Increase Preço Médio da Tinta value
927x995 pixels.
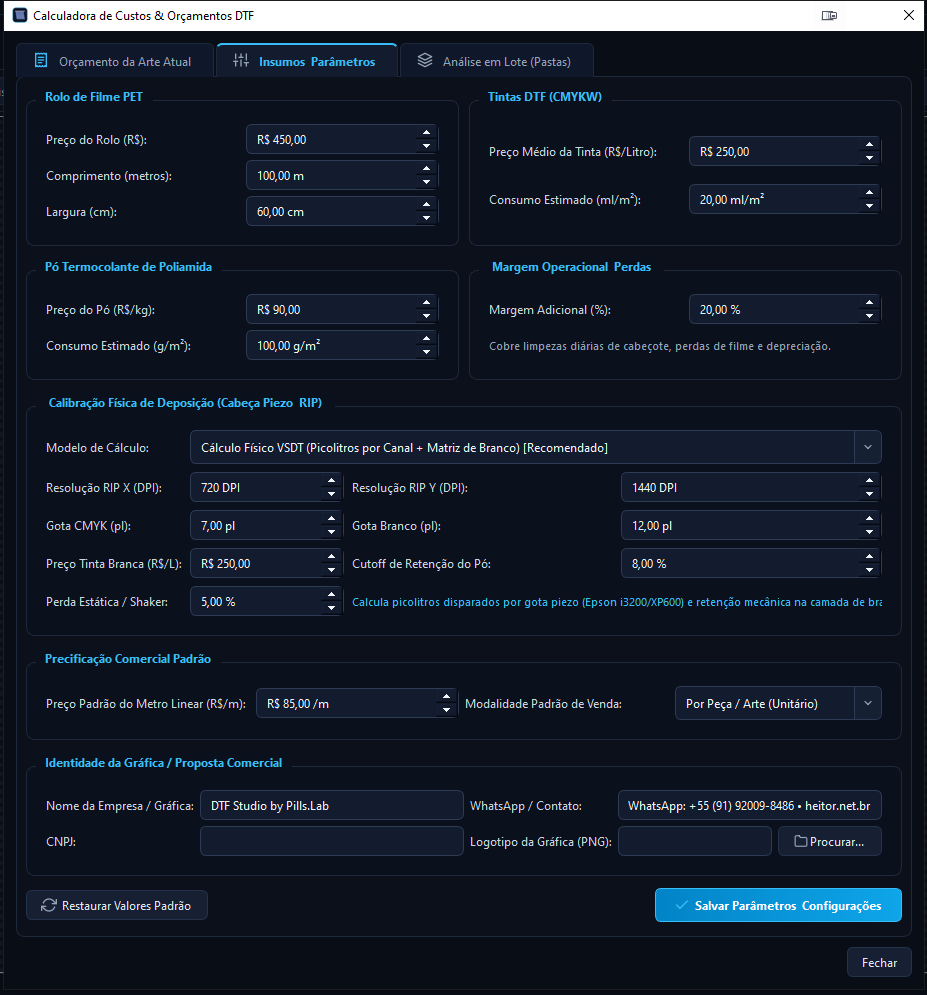point(869,145)
